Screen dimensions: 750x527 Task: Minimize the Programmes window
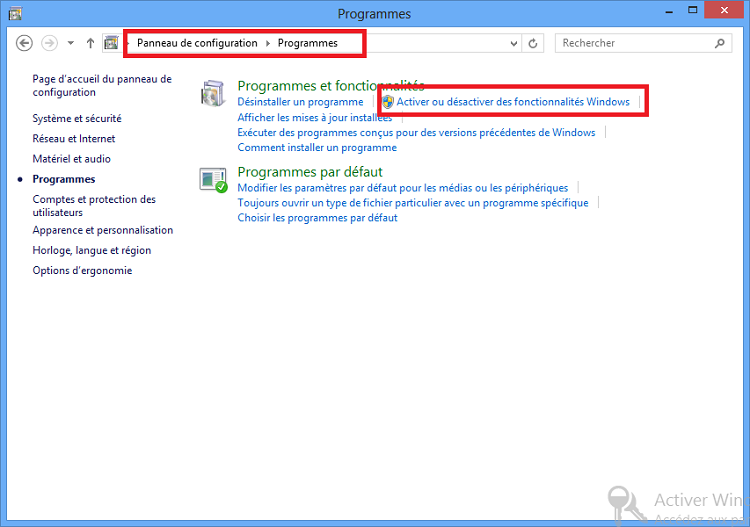669,11
